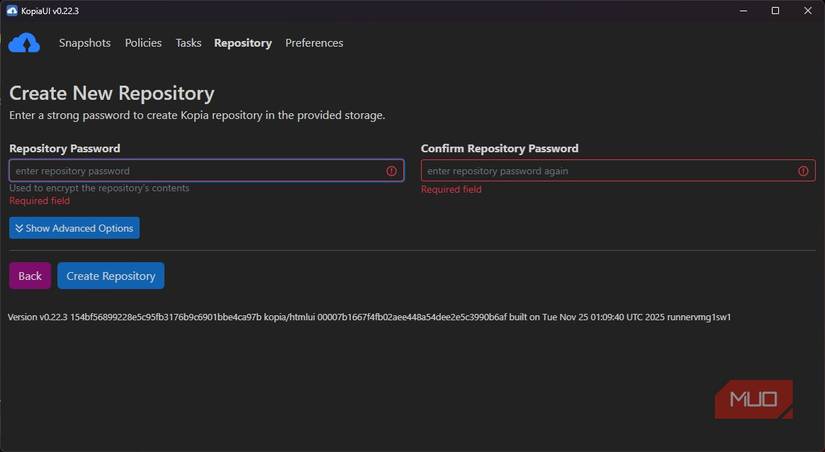This screenshot has width=825, height=452.
Task: Click the Back button
Action: click(30, 276)
